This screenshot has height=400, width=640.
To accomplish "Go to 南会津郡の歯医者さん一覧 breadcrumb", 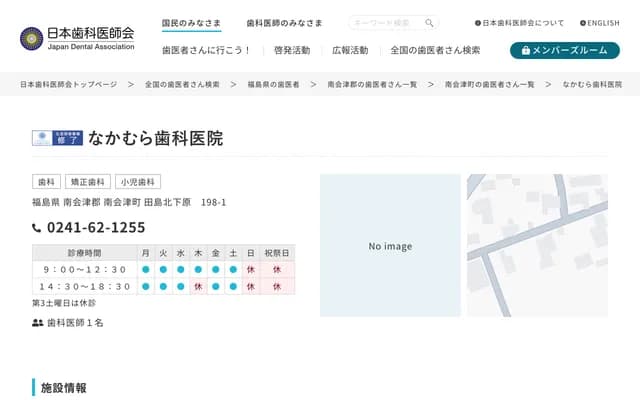I will 371,85.
